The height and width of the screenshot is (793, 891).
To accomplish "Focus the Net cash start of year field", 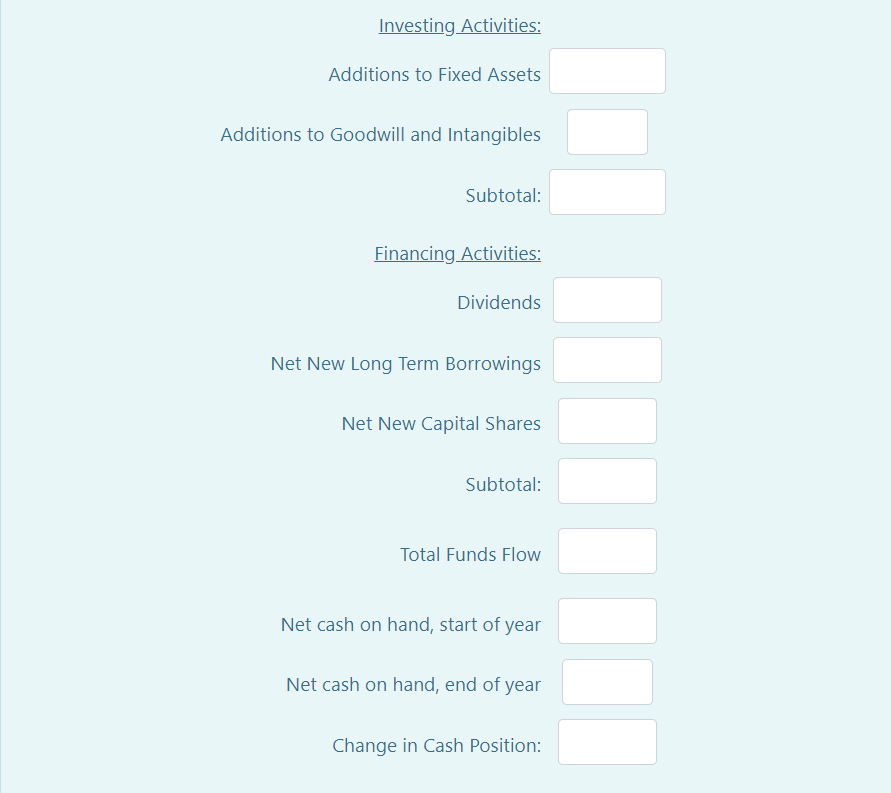I will point(607,621).
